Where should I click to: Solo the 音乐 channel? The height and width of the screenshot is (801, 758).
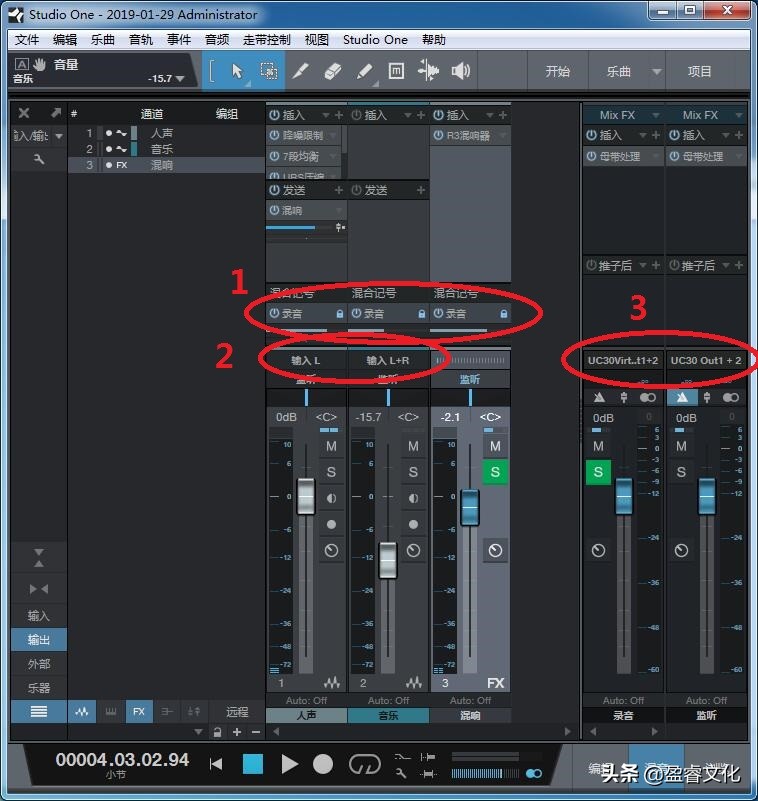pyautogui.click(x=413, y=472)
